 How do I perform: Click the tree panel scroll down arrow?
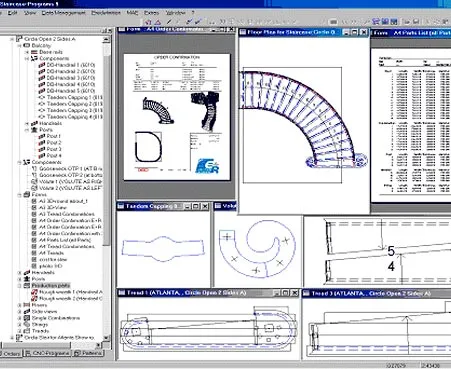(106, 337)
